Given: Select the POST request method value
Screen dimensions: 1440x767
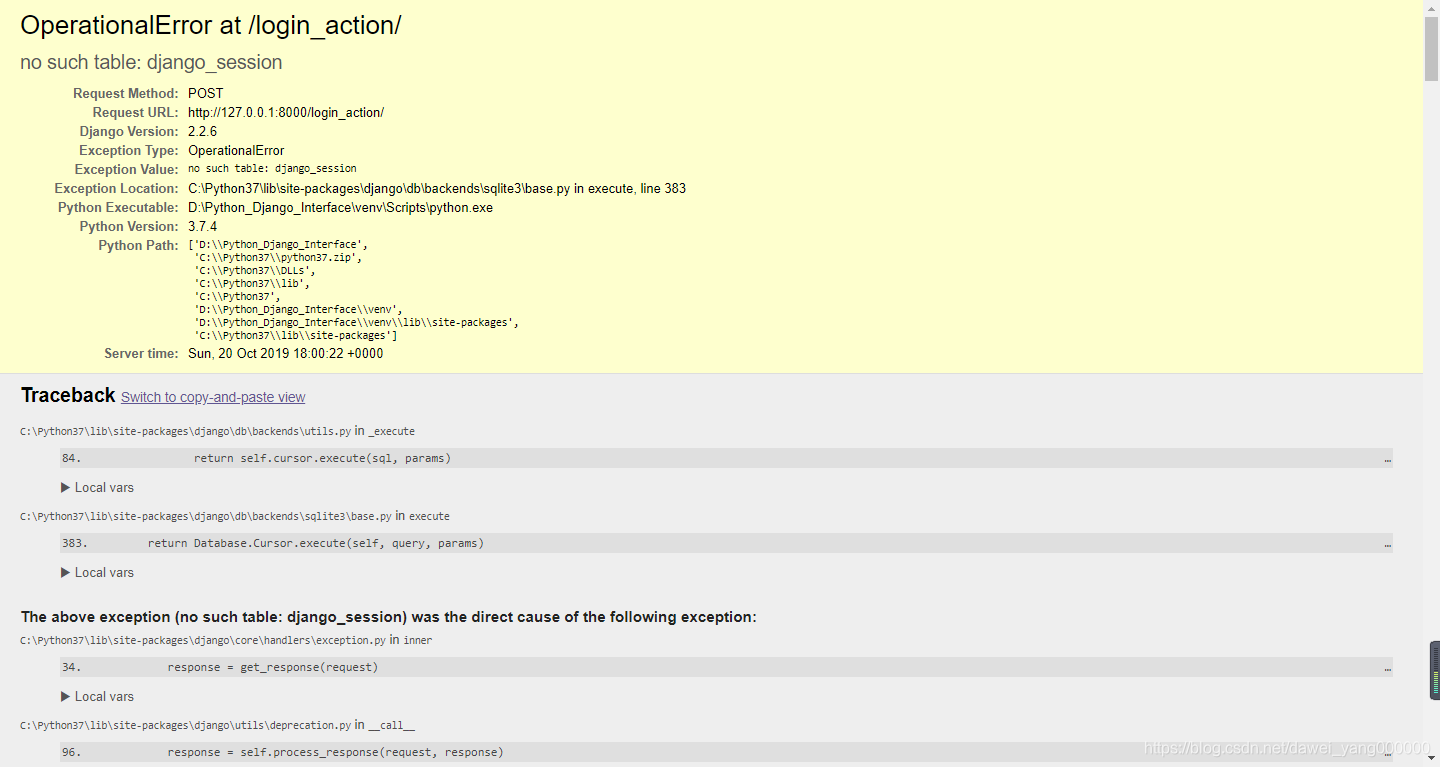Looking at the screenshot, I should coord(206,93).
